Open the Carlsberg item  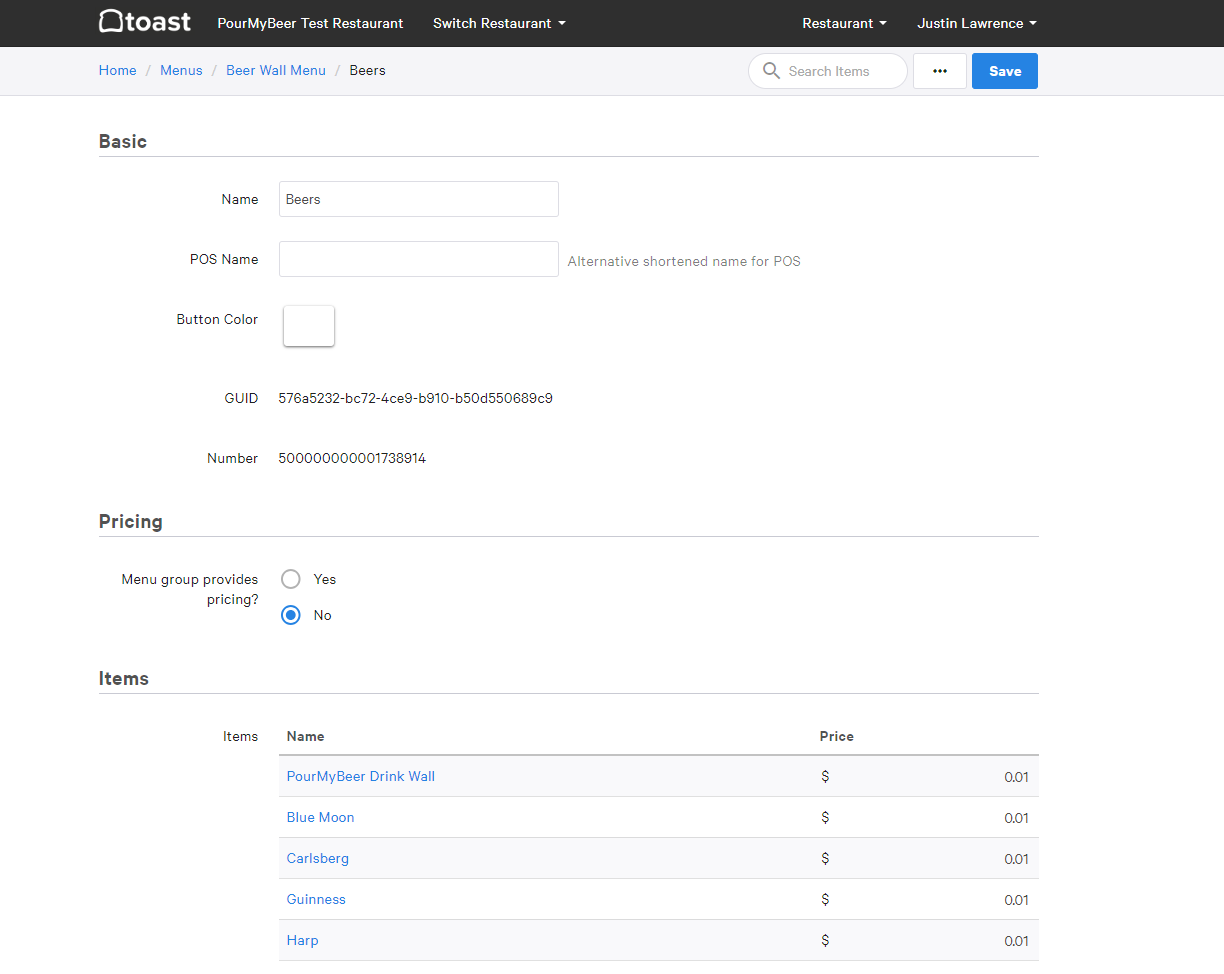[317, 858]
